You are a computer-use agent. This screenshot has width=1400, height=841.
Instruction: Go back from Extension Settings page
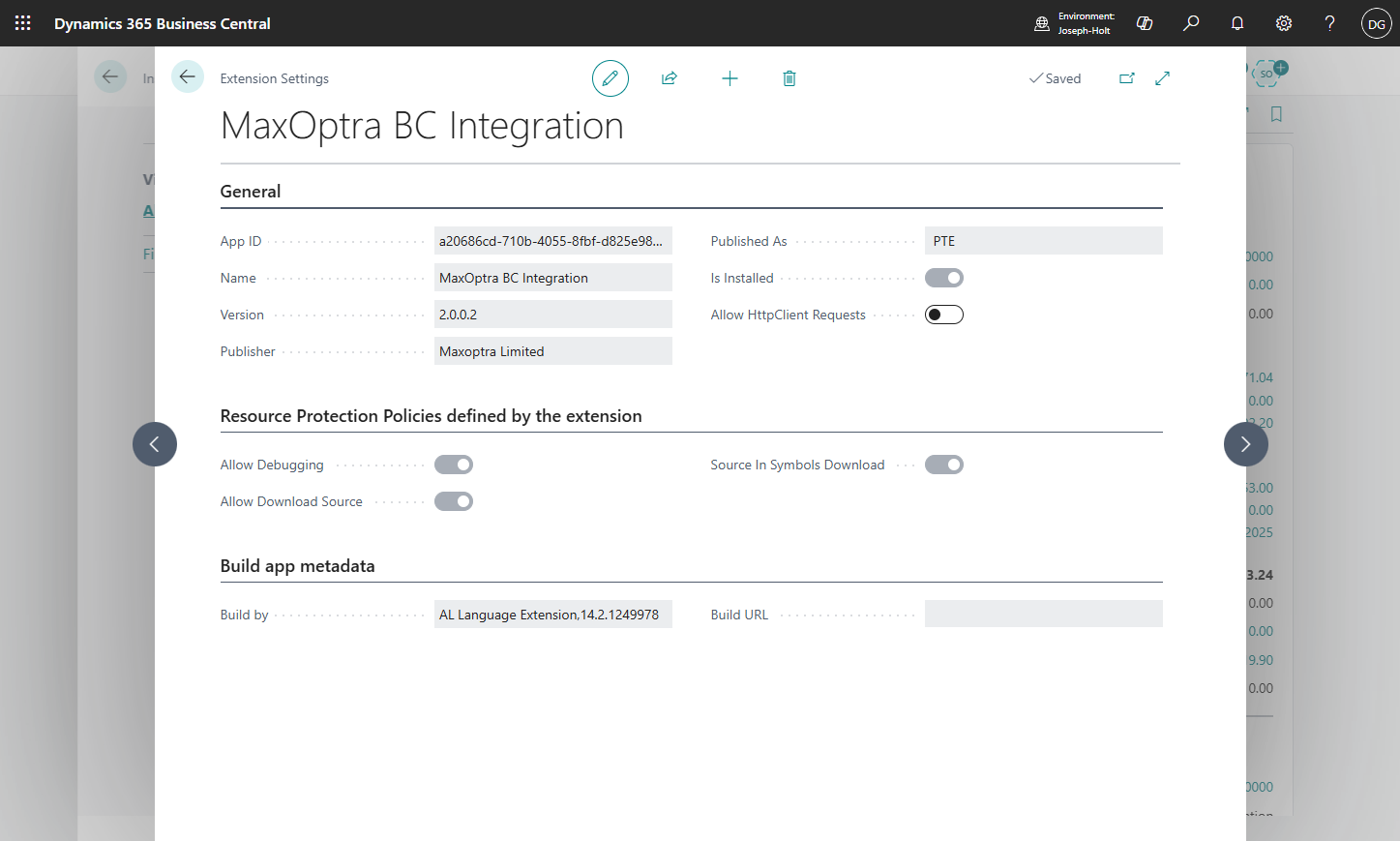tap(188, 76)
